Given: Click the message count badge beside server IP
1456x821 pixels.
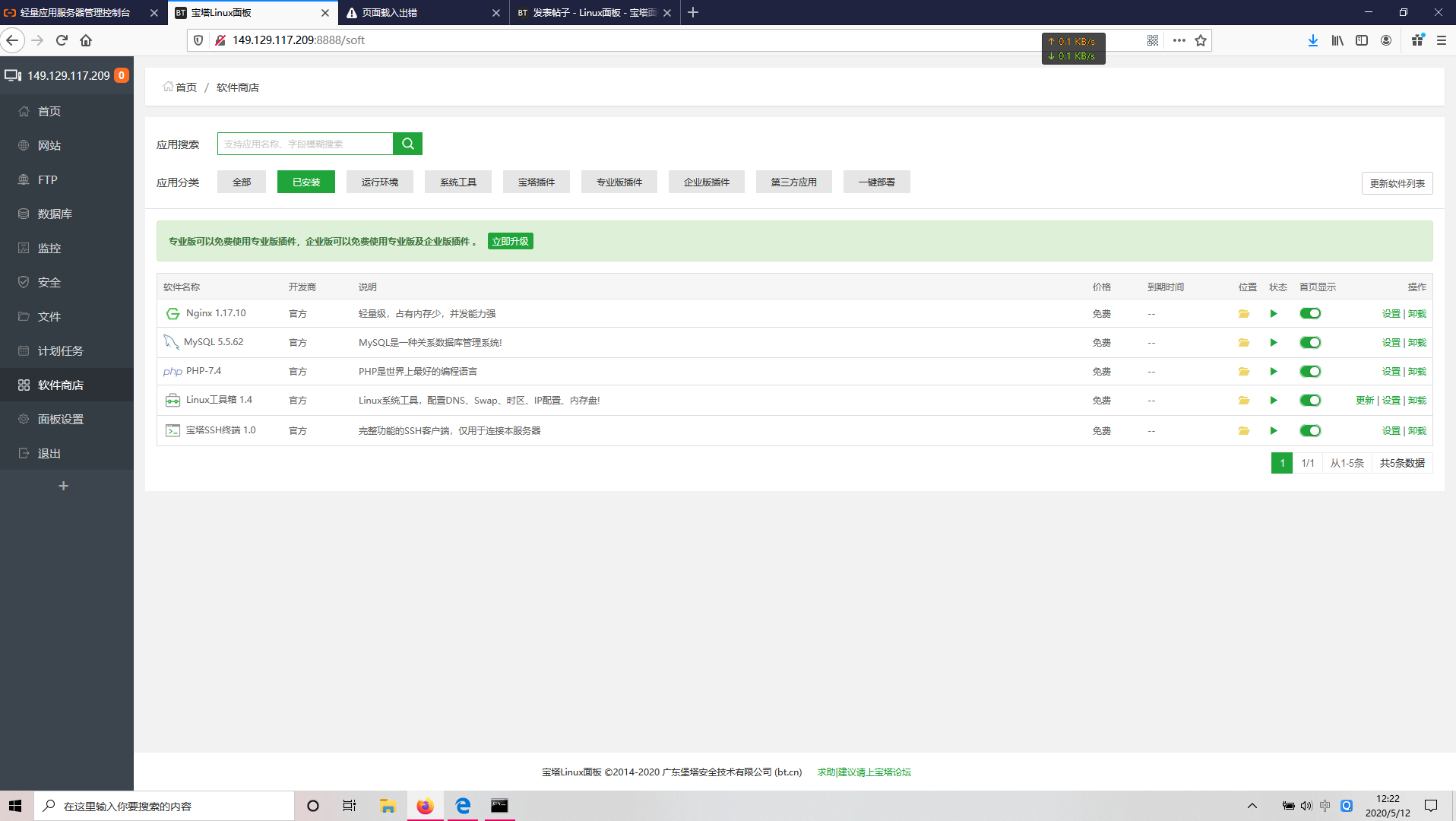Looking at the screenshot, I should 121,75.
